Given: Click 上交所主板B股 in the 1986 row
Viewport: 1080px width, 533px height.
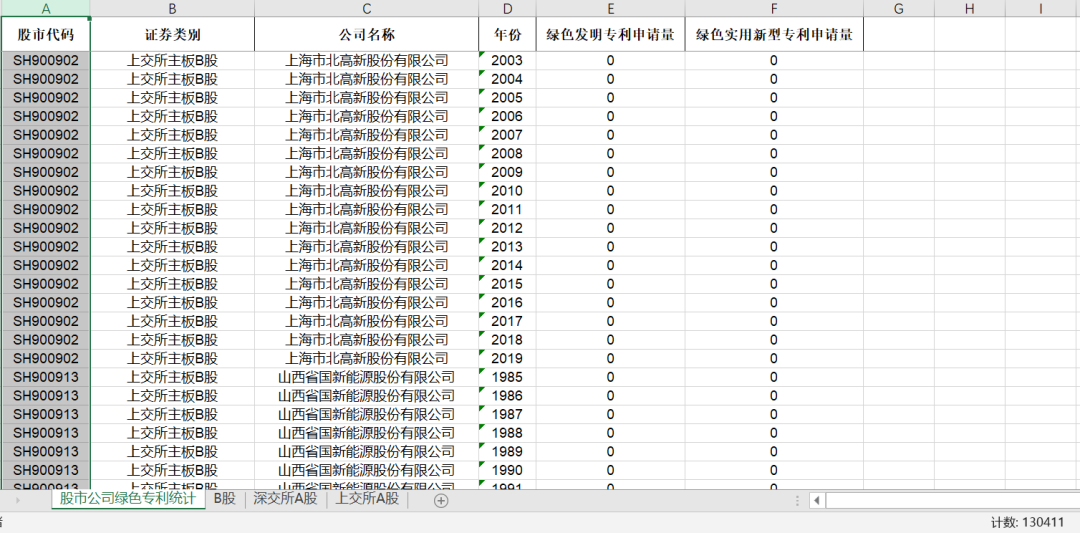Looking at the screenshot, I should (x=172, y=395).
